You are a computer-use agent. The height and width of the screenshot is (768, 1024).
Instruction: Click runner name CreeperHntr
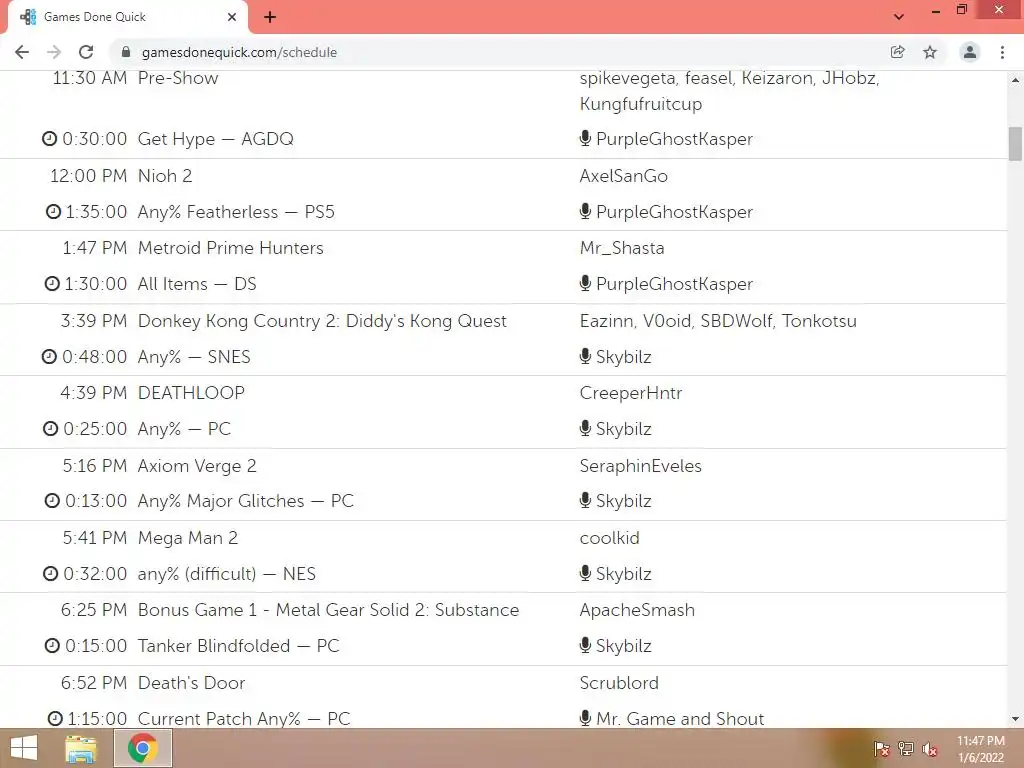pyautogui.click(x=631, y=392)
